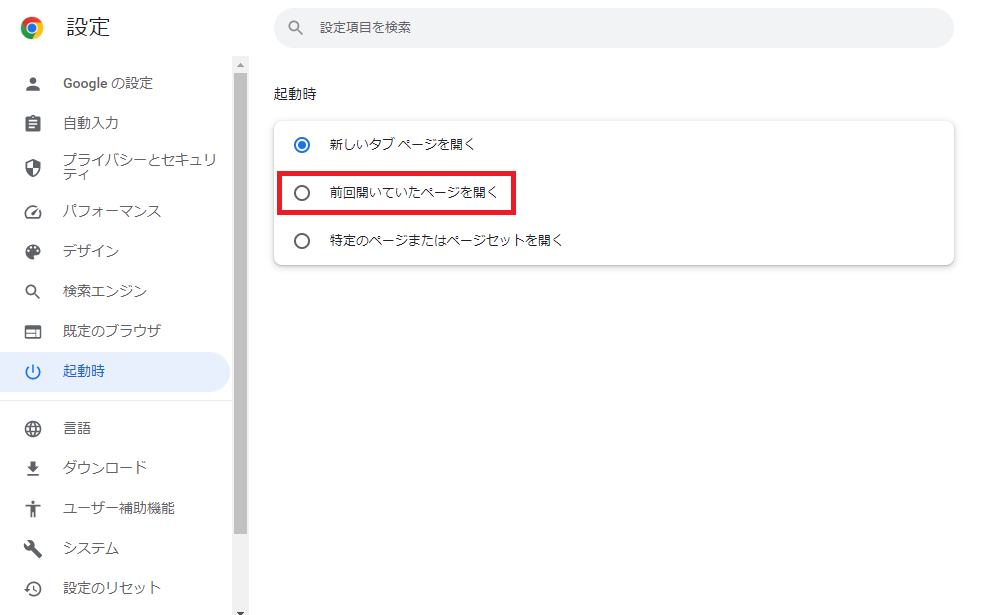This screenshot has height=615, width=997.
Task: Click the sidebar scrollbar down arrow
Action: (x=240, y=609)
